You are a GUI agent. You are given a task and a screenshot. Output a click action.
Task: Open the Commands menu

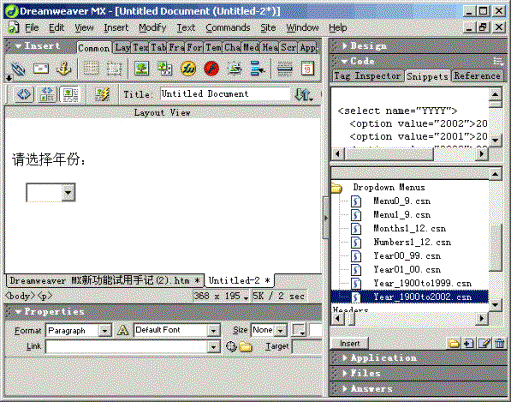(x=228, y=28)
